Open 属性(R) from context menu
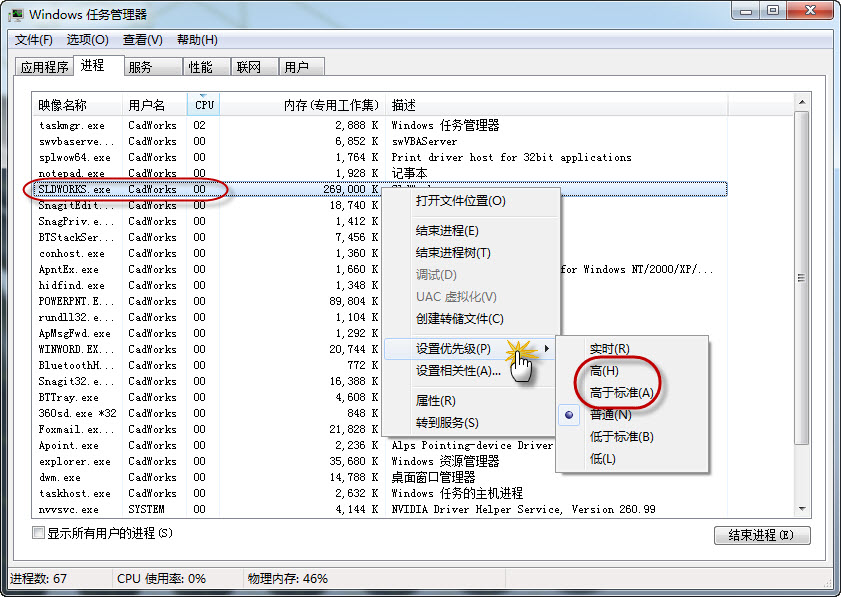Screen dimensions: 841x597 471,401
